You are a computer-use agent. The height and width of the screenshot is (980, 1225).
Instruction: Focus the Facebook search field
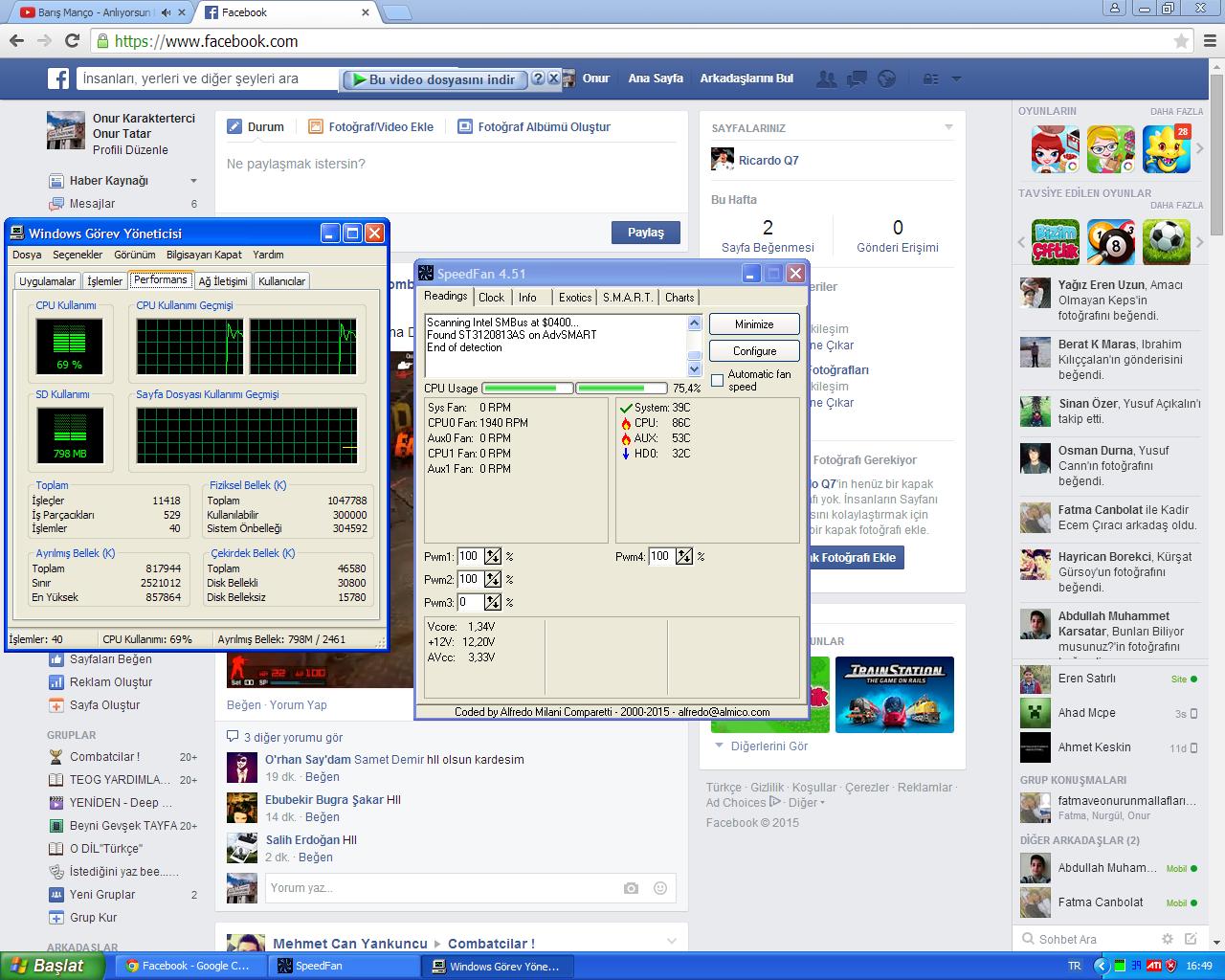click(206, 78)
